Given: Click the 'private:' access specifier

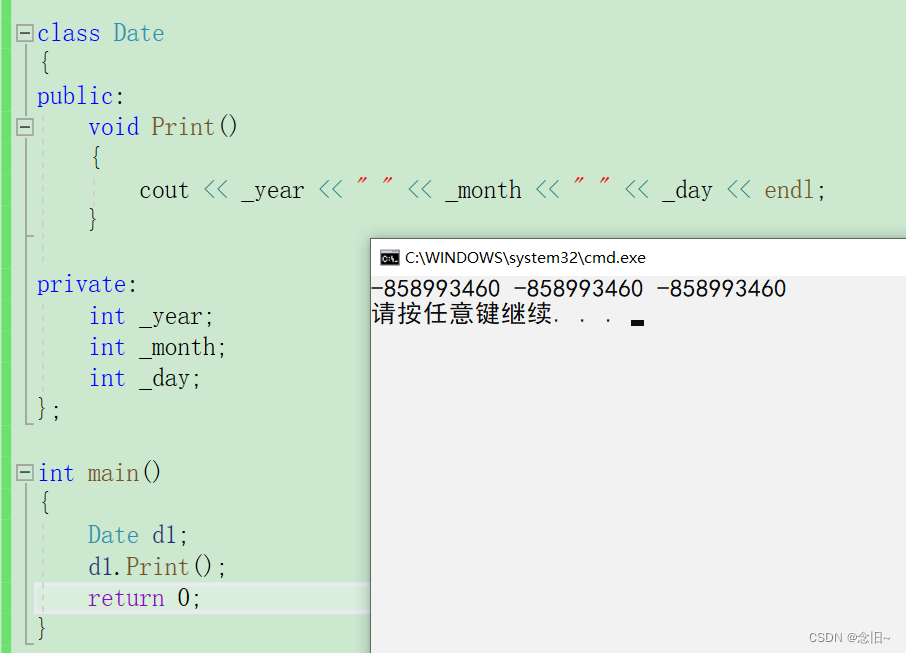Looking at the screenshot, I should (x=87, y=284).
